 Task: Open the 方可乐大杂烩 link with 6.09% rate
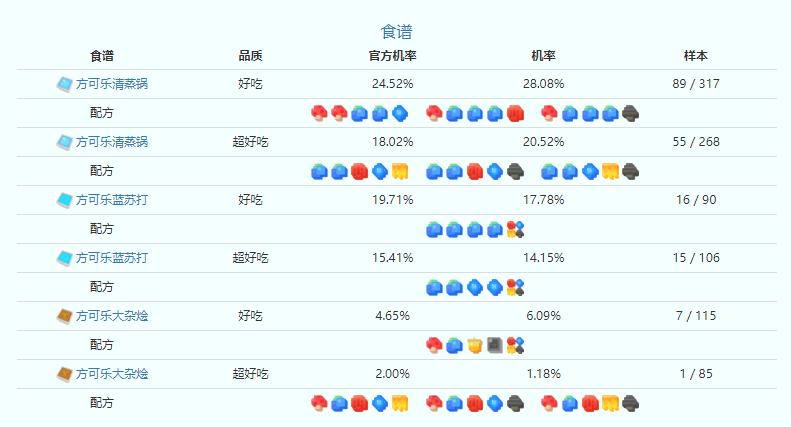tap(112, 316)
